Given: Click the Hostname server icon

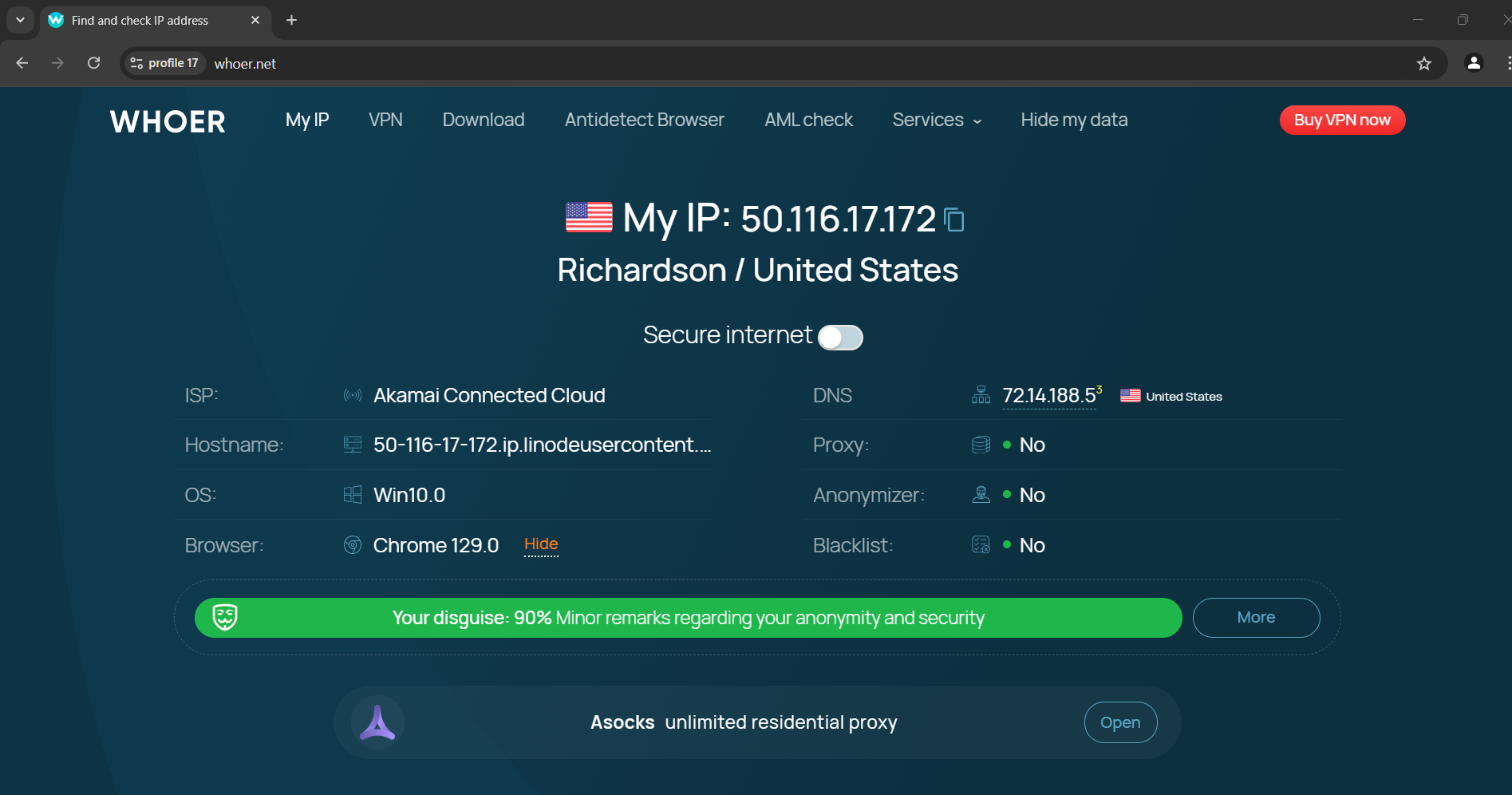Looking at the screenshot, I should point(353,445).
